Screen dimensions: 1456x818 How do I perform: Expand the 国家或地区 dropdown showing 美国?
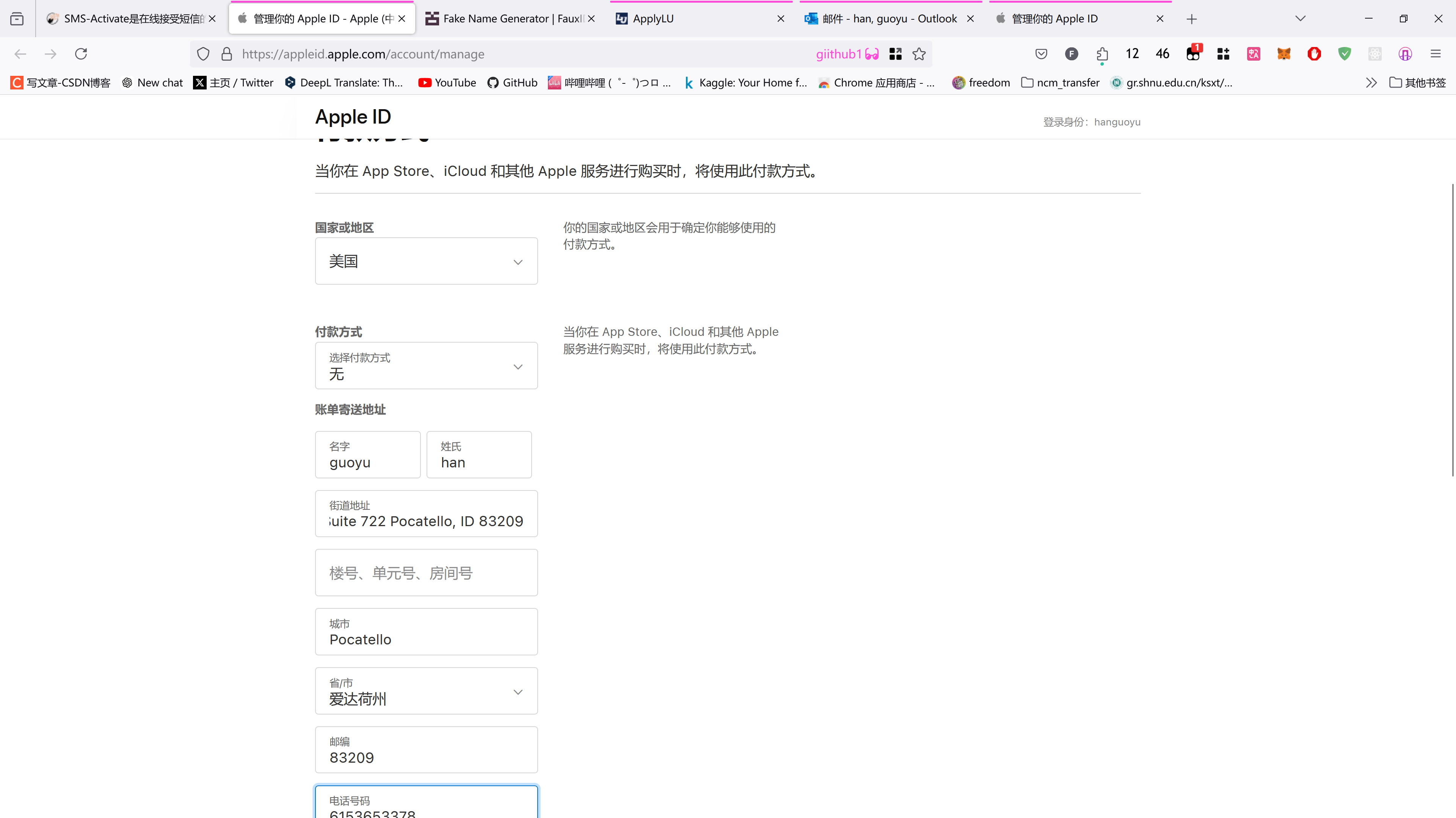tap(426, 261)
